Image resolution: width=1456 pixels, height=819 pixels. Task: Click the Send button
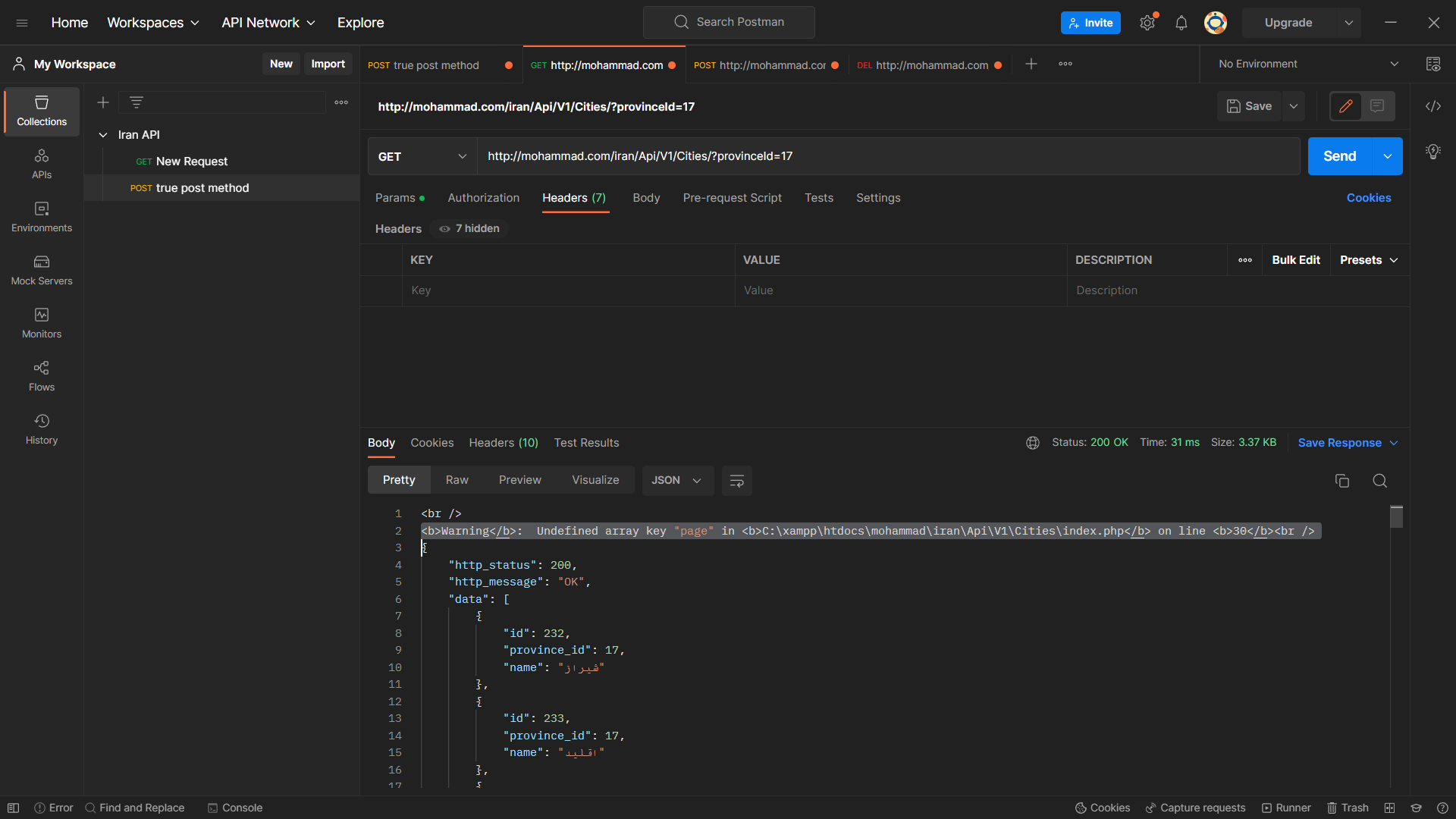tap(1340, 156)
